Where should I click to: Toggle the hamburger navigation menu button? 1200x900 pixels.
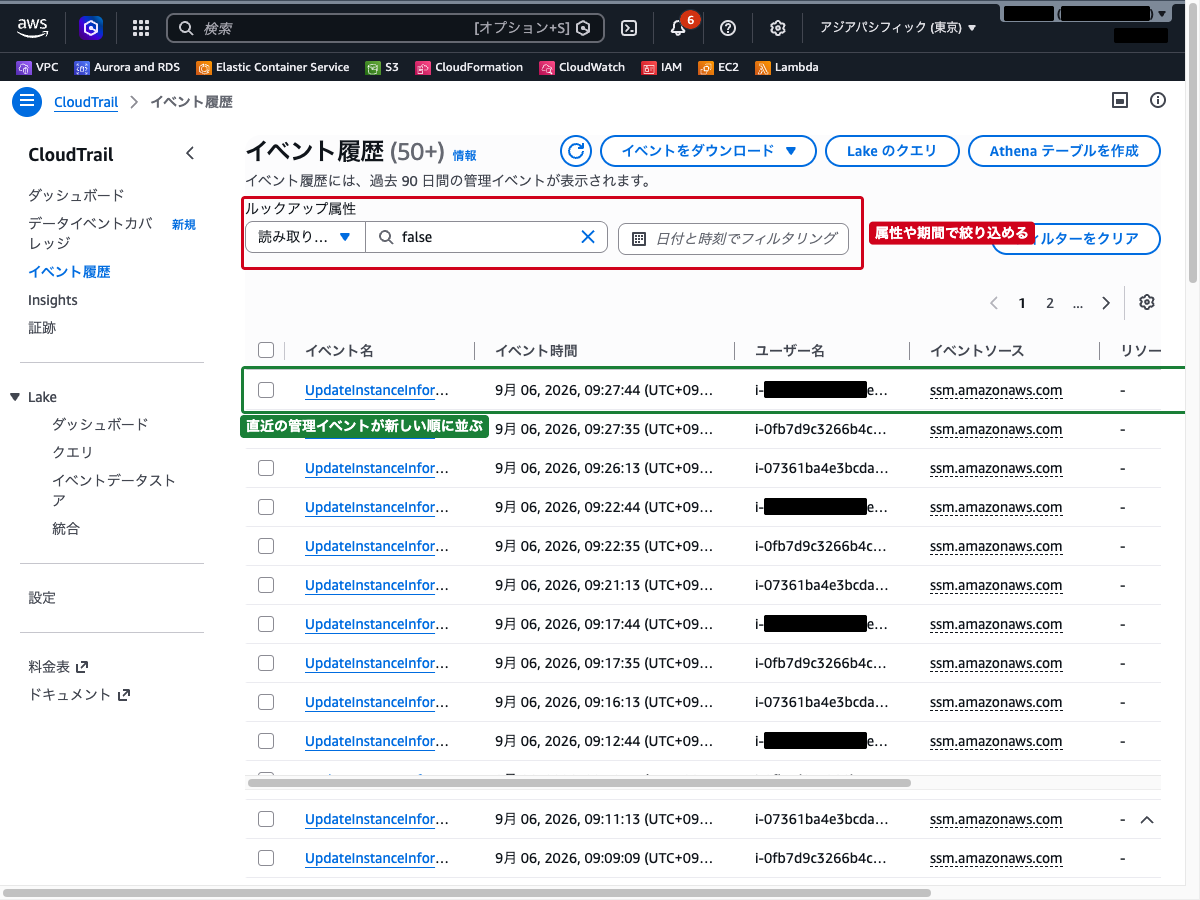click(27, 101)
